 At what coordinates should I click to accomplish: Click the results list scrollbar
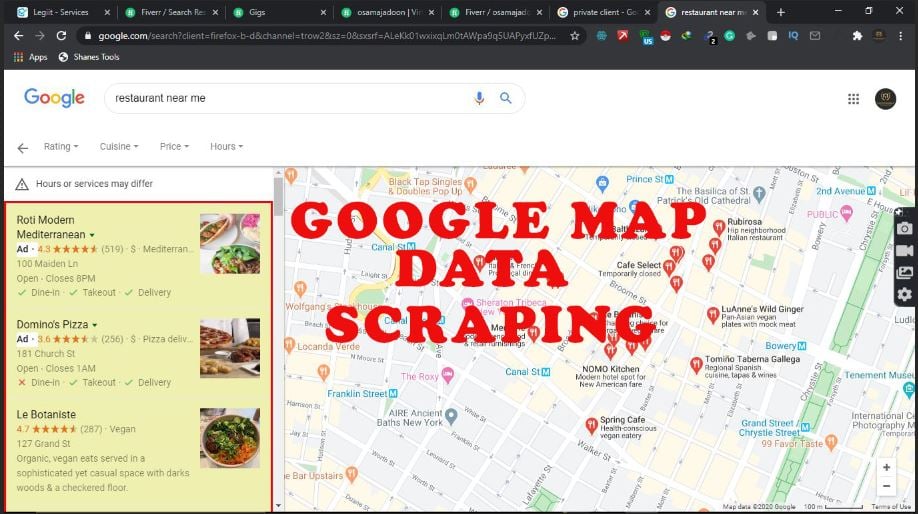[x=278, y=196]
